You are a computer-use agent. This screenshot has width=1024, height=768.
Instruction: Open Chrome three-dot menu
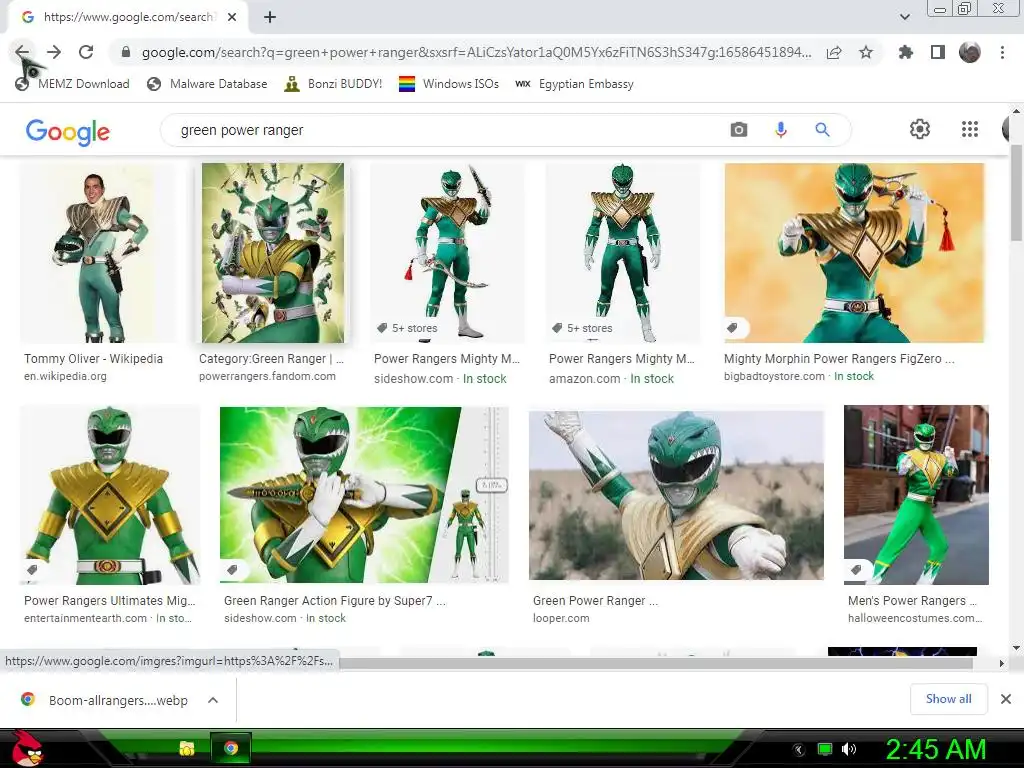point(1002,52)
